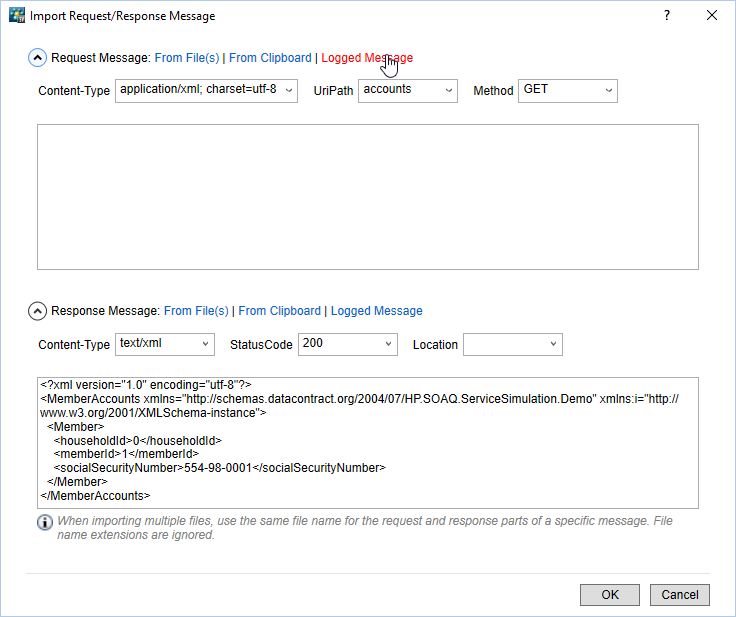Click inside the empty request message box
This screenshot has width=736, height=617.
(x=367, y=196)
